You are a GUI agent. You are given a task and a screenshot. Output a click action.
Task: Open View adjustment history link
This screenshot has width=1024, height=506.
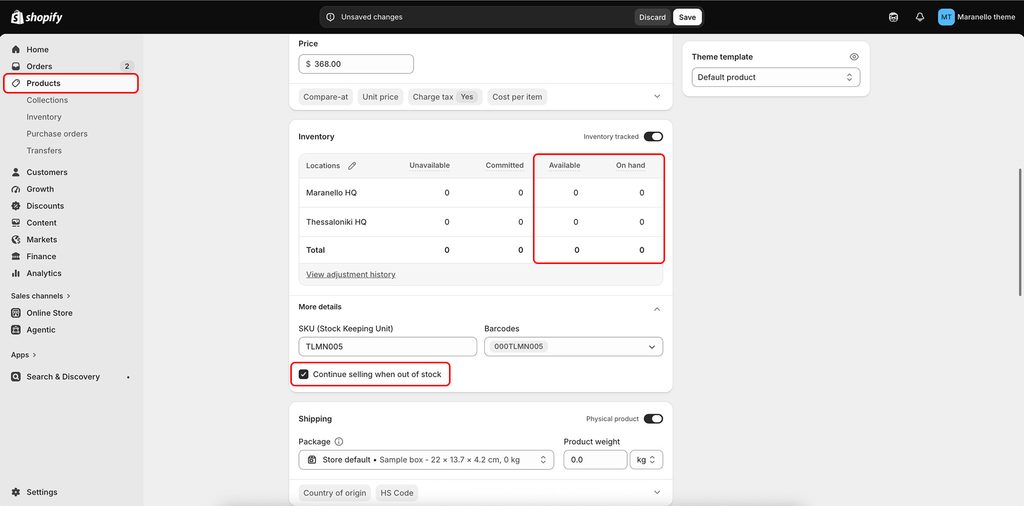pyautogui.click(x=351, y=274)
